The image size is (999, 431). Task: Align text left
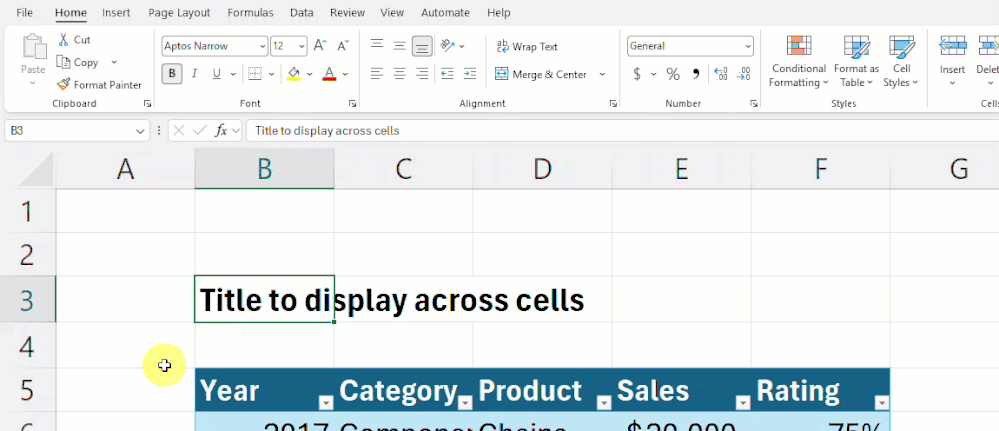(x=377, y=74)
